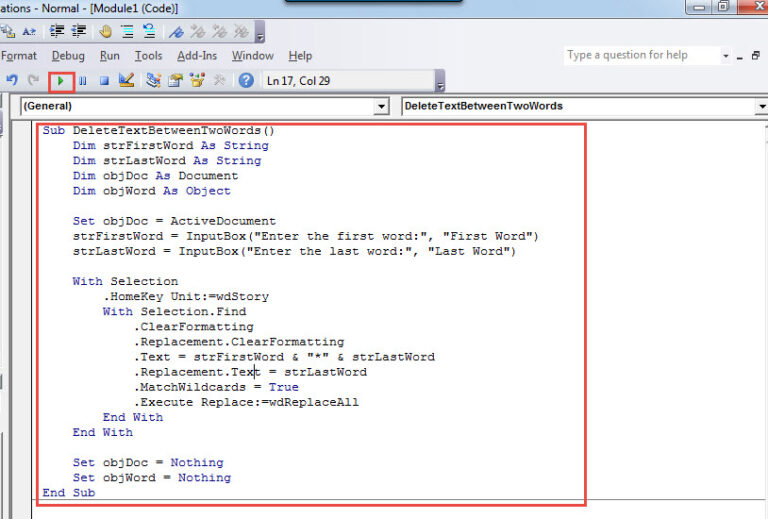Click the blue Help question mark icon
Image resolution: width=768 pixels, height=519 pixels.
[x=246, y=80]
